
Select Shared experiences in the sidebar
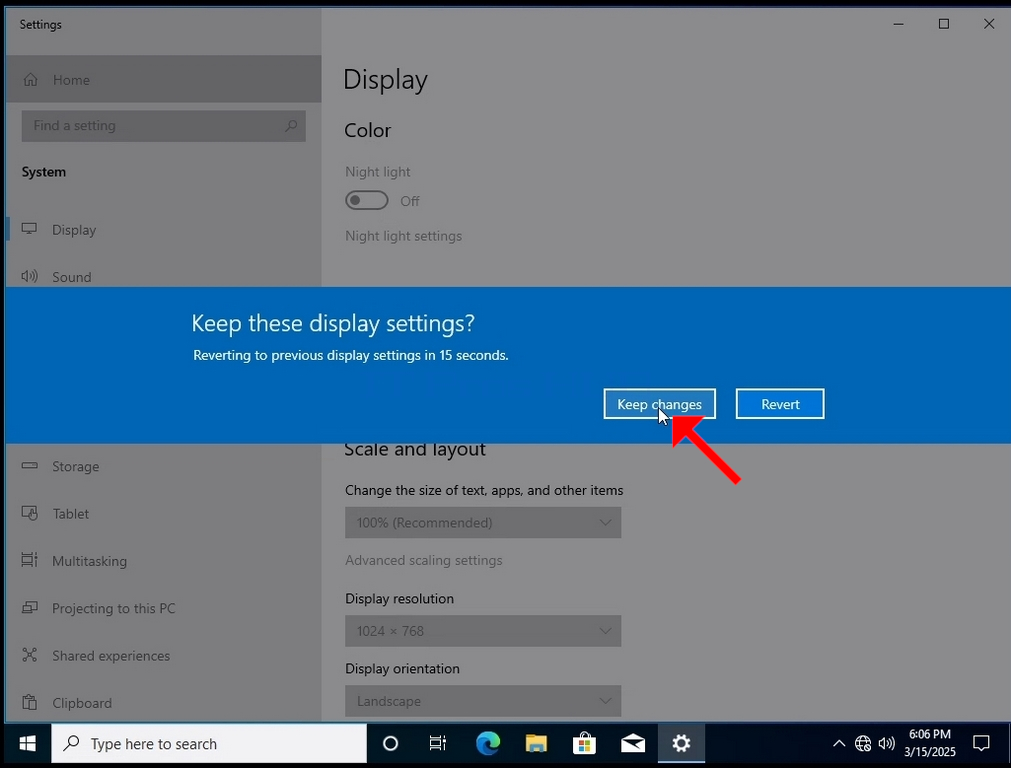tap(163, 655)
